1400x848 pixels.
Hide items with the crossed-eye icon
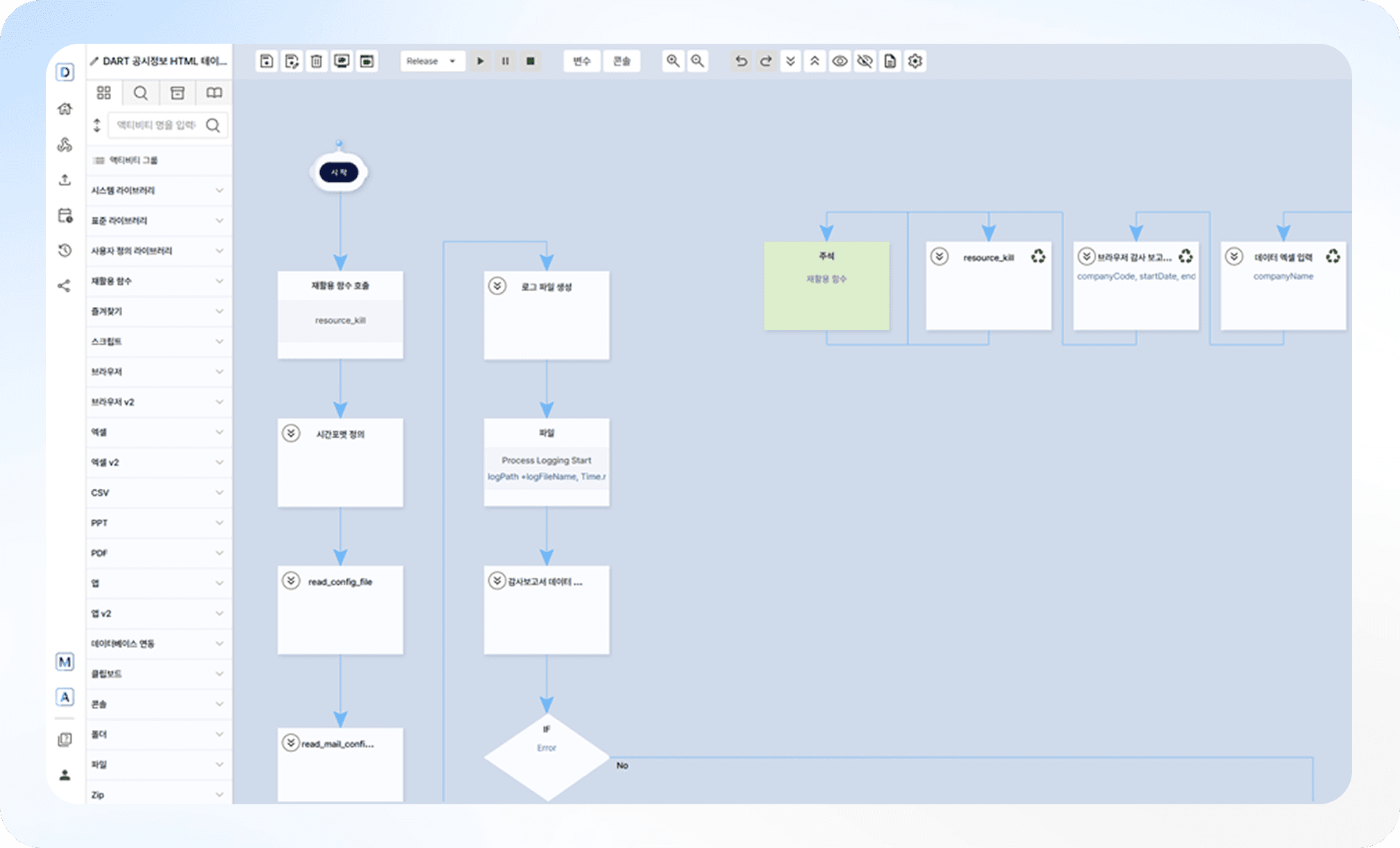(865, 61)
